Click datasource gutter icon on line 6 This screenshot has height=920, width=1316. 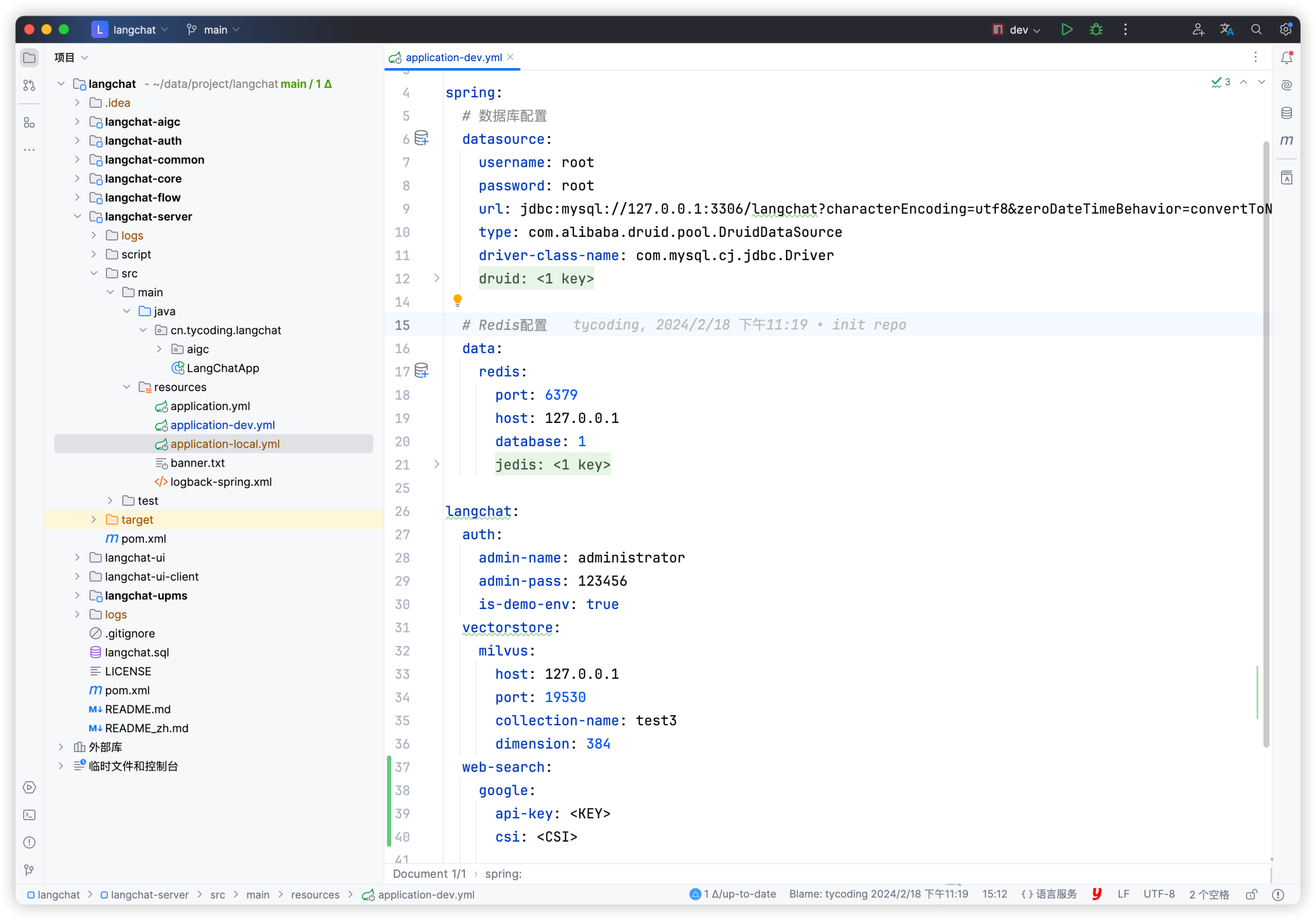pos(422,138)
